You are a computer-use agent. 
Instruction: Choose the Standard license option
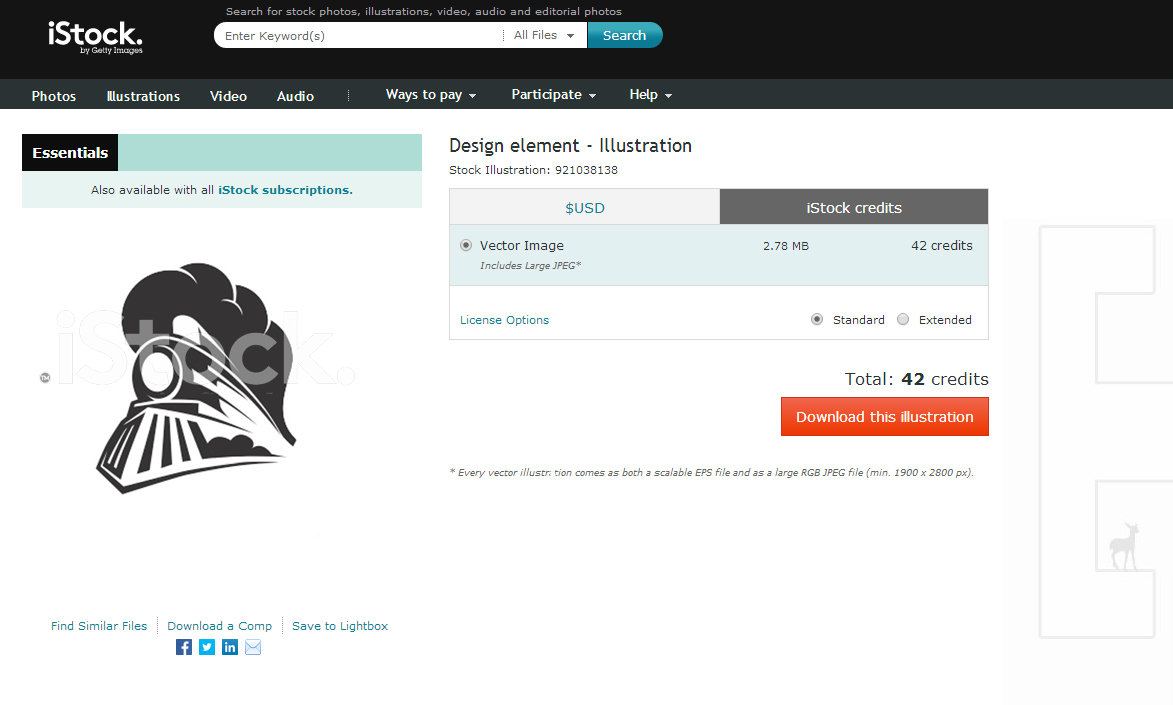pyautogui.click(x=817, y=320)
